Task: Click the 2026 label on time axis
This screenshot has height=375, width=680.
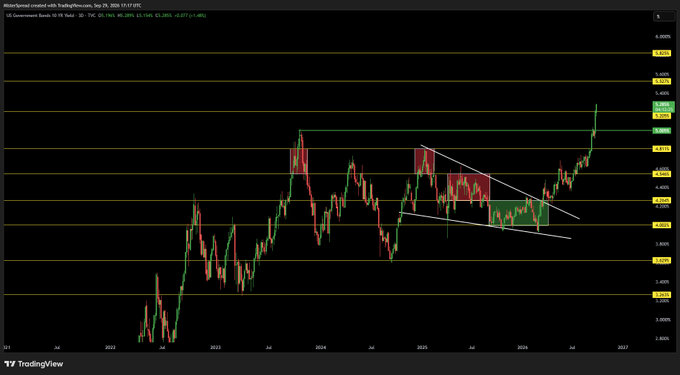Action: click(x=523, y=347)
